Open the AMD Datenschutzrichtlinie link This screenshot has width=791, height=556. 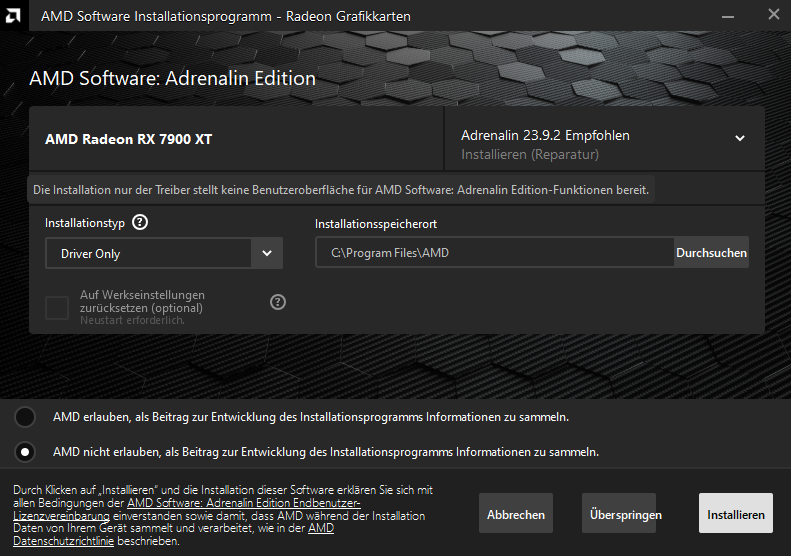[x=174, y=534]
